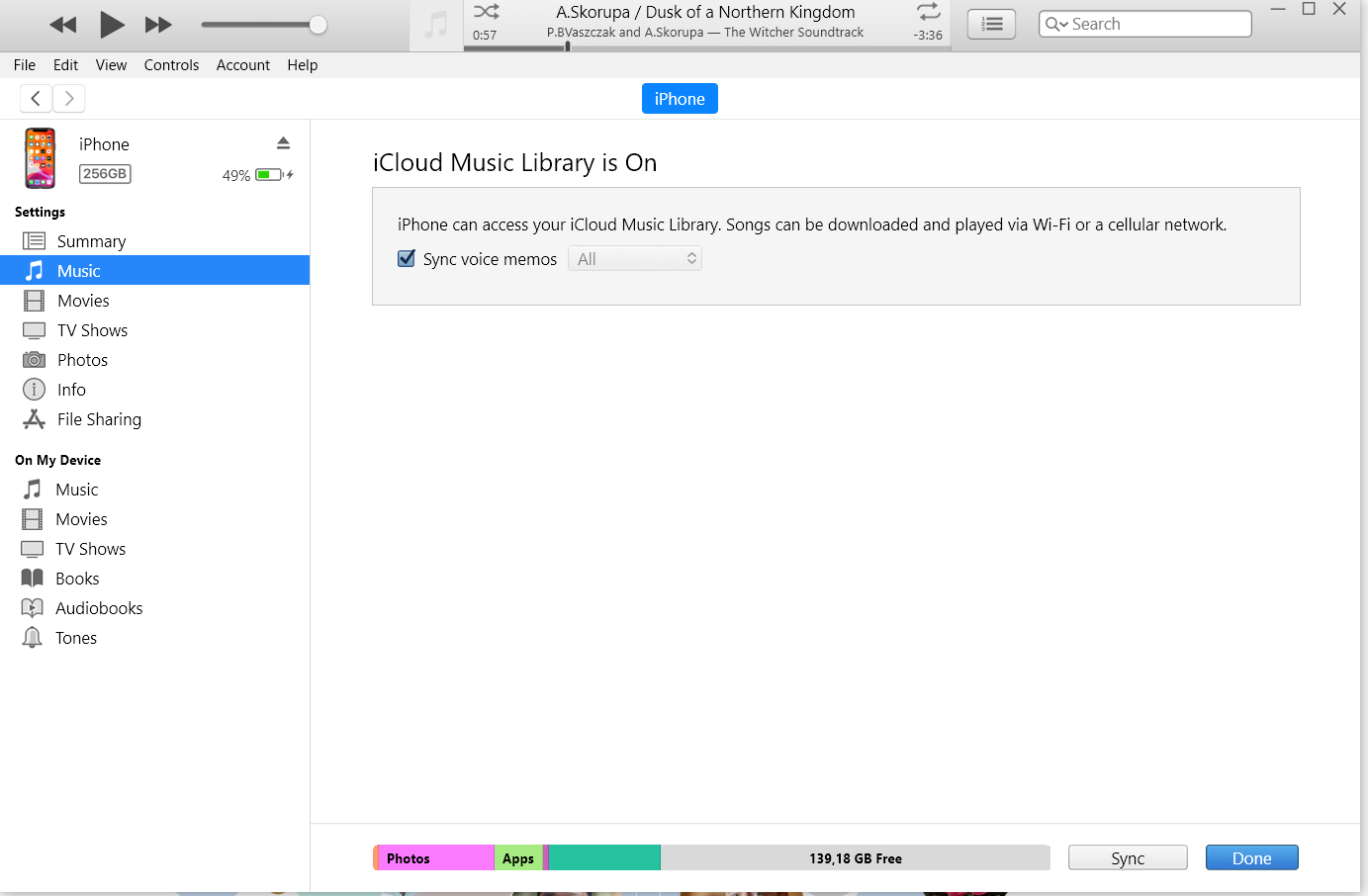Open the Edit menu
This screenshot has width=1368, height=896.
66,65
